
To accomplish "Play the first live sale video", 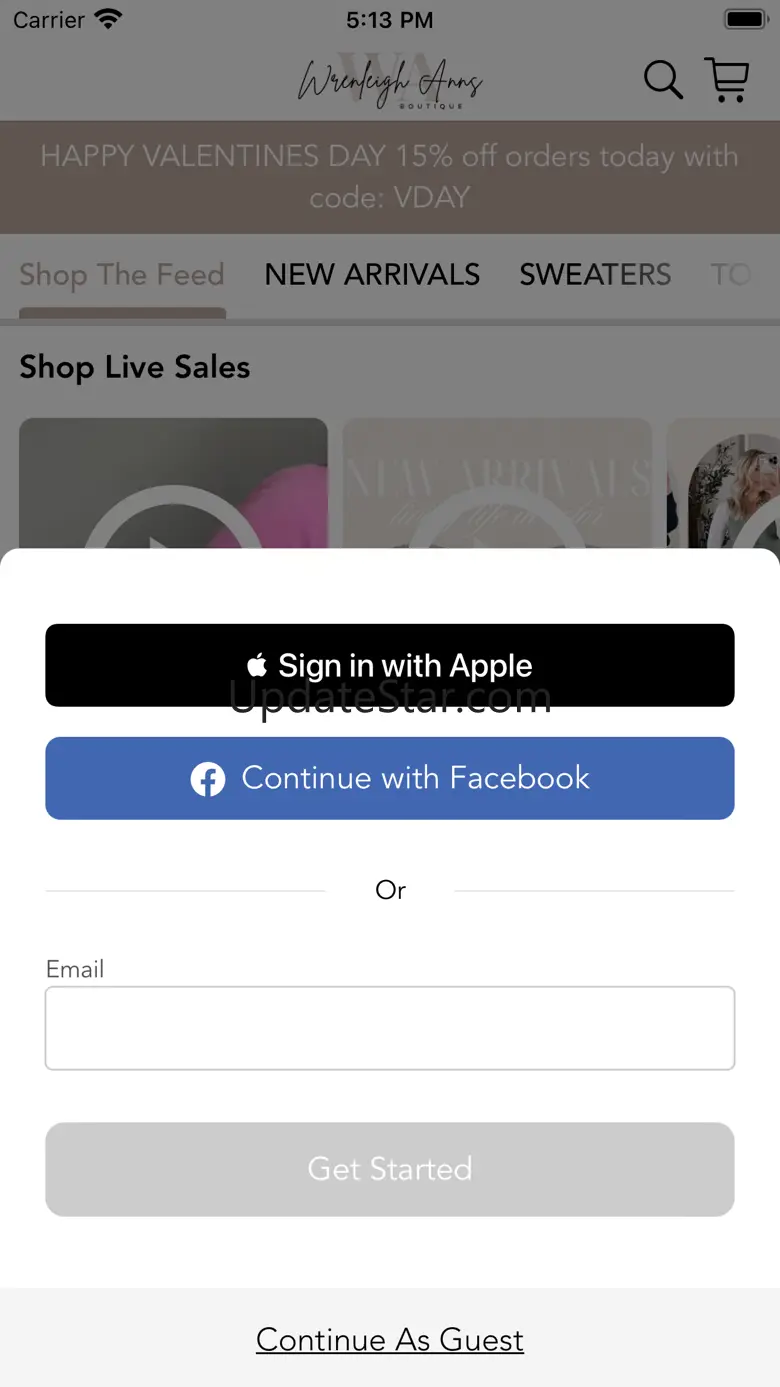I will tap(173, 484).
